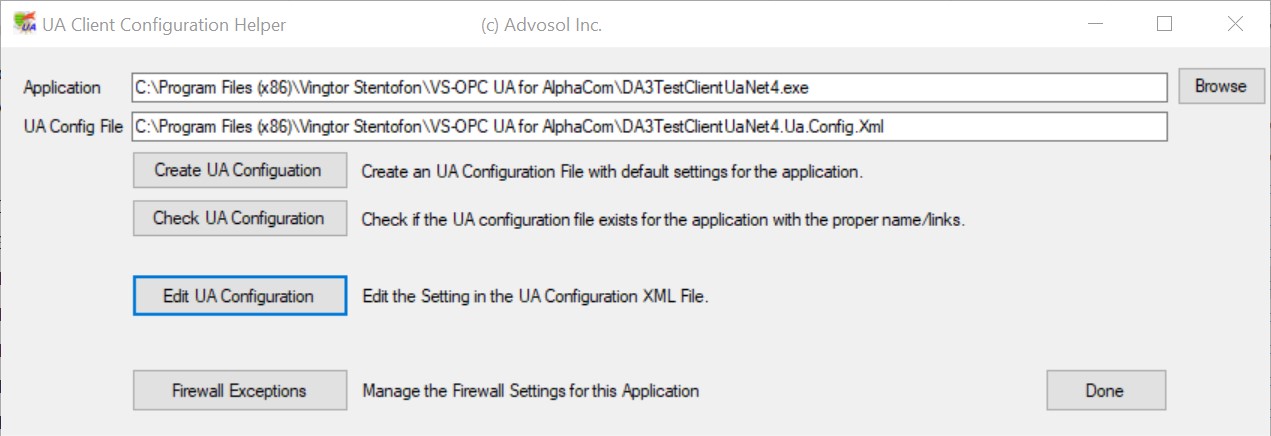Open Firewall Exceptions settings
The height and width of the screenshot is (436, 1271).
coord(239,390)
